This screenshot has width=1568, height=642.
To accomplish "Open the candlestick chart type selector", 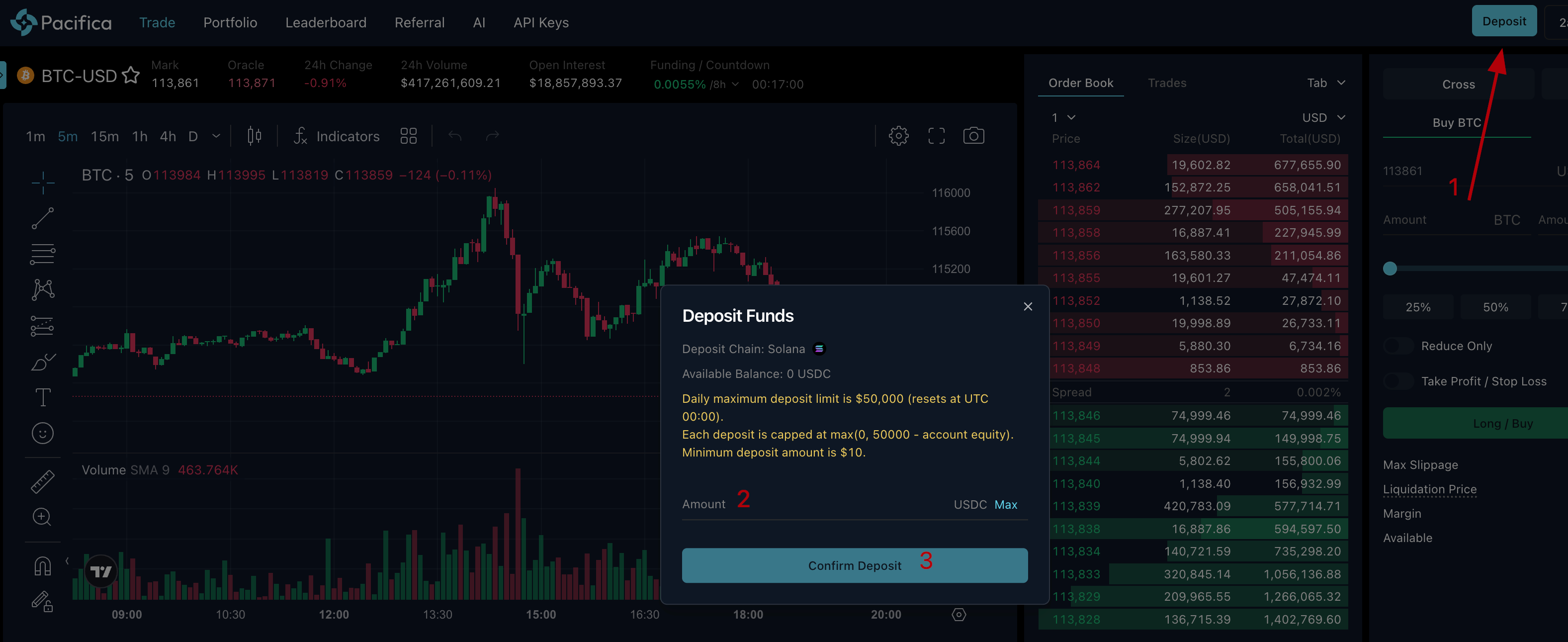I will [255, 136].
